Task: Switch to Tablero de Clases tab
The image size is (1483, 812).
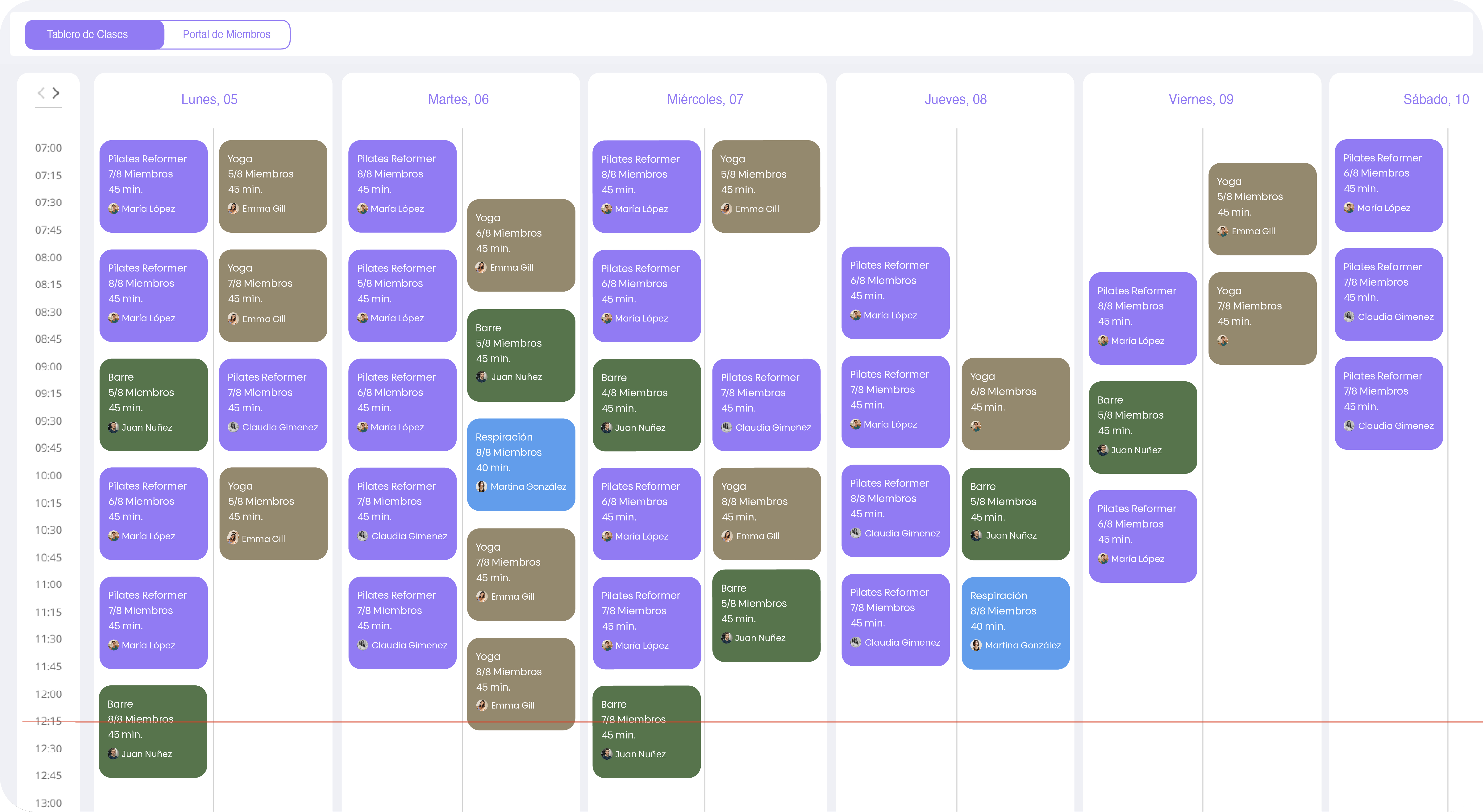Action: click(x=87, y=34)
